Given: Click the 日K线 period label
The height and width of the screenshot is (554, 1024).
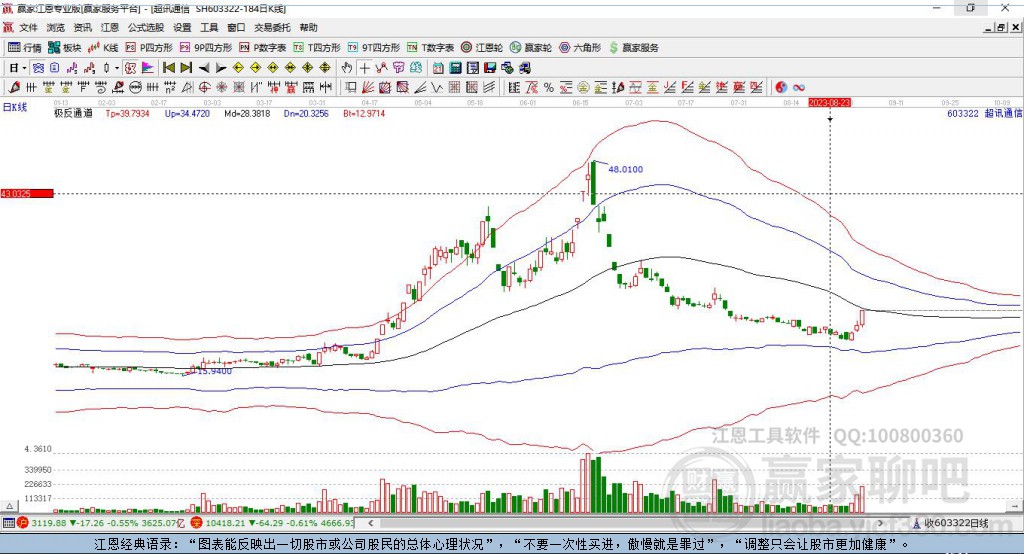Looking at the screenshot, I should 15,108.
